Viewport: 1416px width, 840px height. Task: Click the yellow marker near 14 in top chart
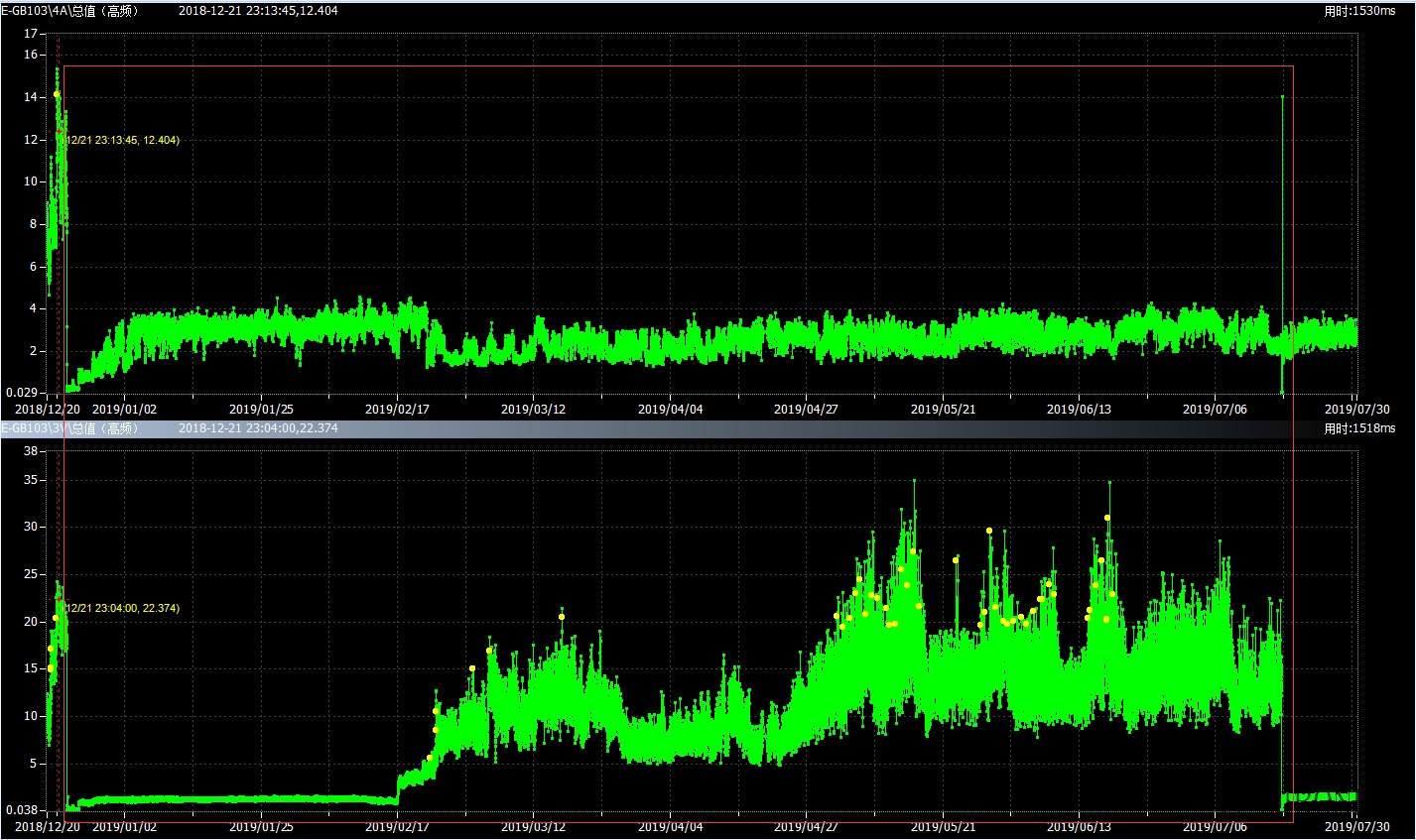(x=57, y=94)
